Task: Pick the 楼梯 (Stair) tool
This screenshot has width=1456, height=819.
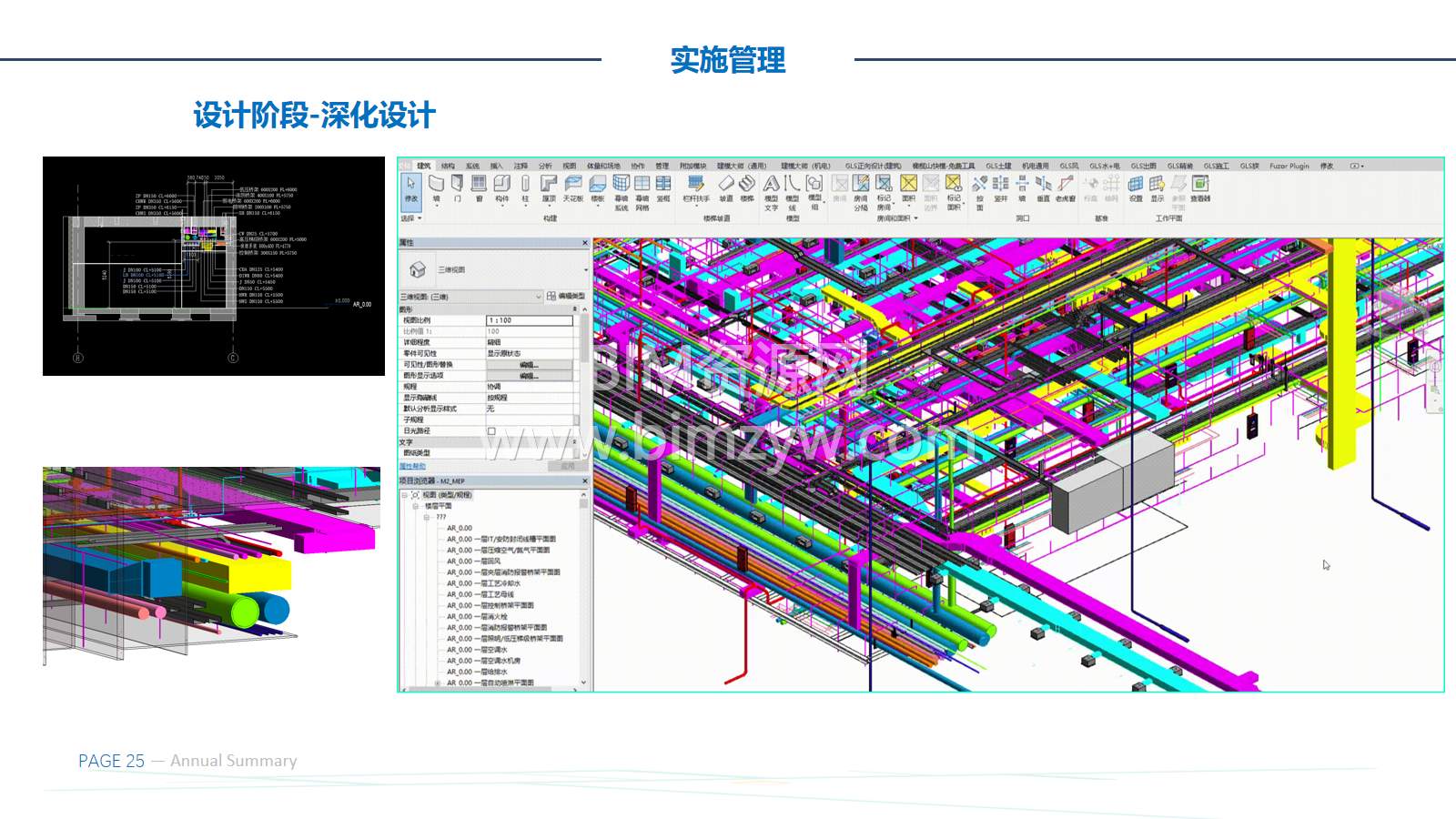Action: 747,188
